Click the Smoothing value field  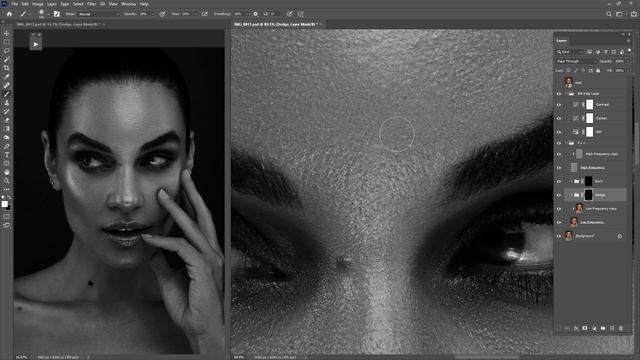(238, 14)
